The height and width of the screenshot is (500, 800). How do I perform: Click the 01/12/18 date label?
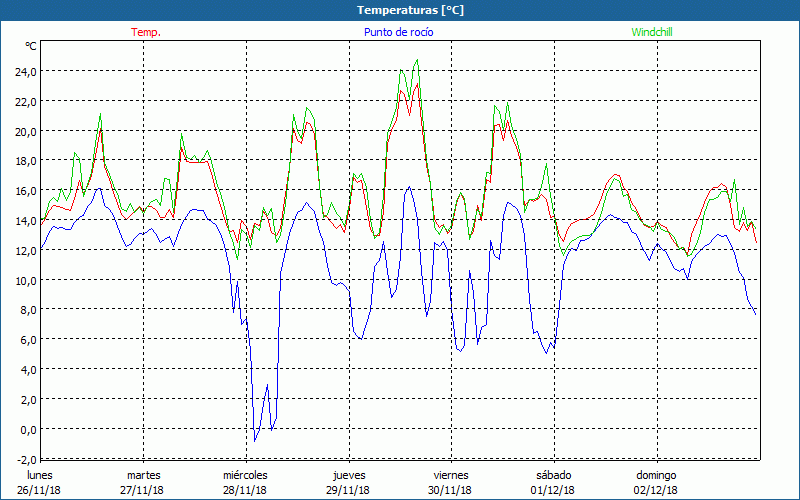click(553, 490)
